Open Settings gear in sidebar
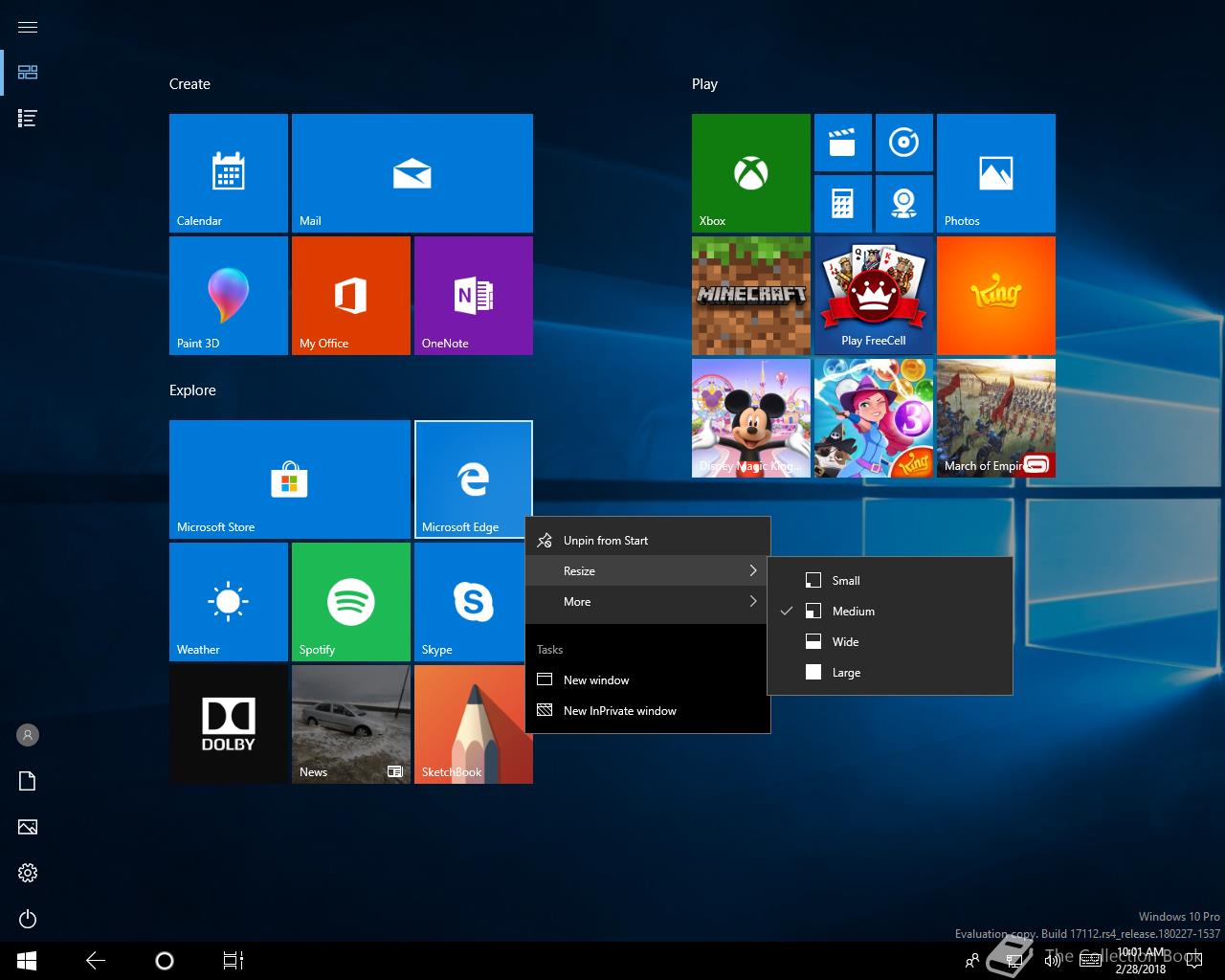Image resolution: width=1225 pixels, height=980 pixels. click(x=28, y=873)
